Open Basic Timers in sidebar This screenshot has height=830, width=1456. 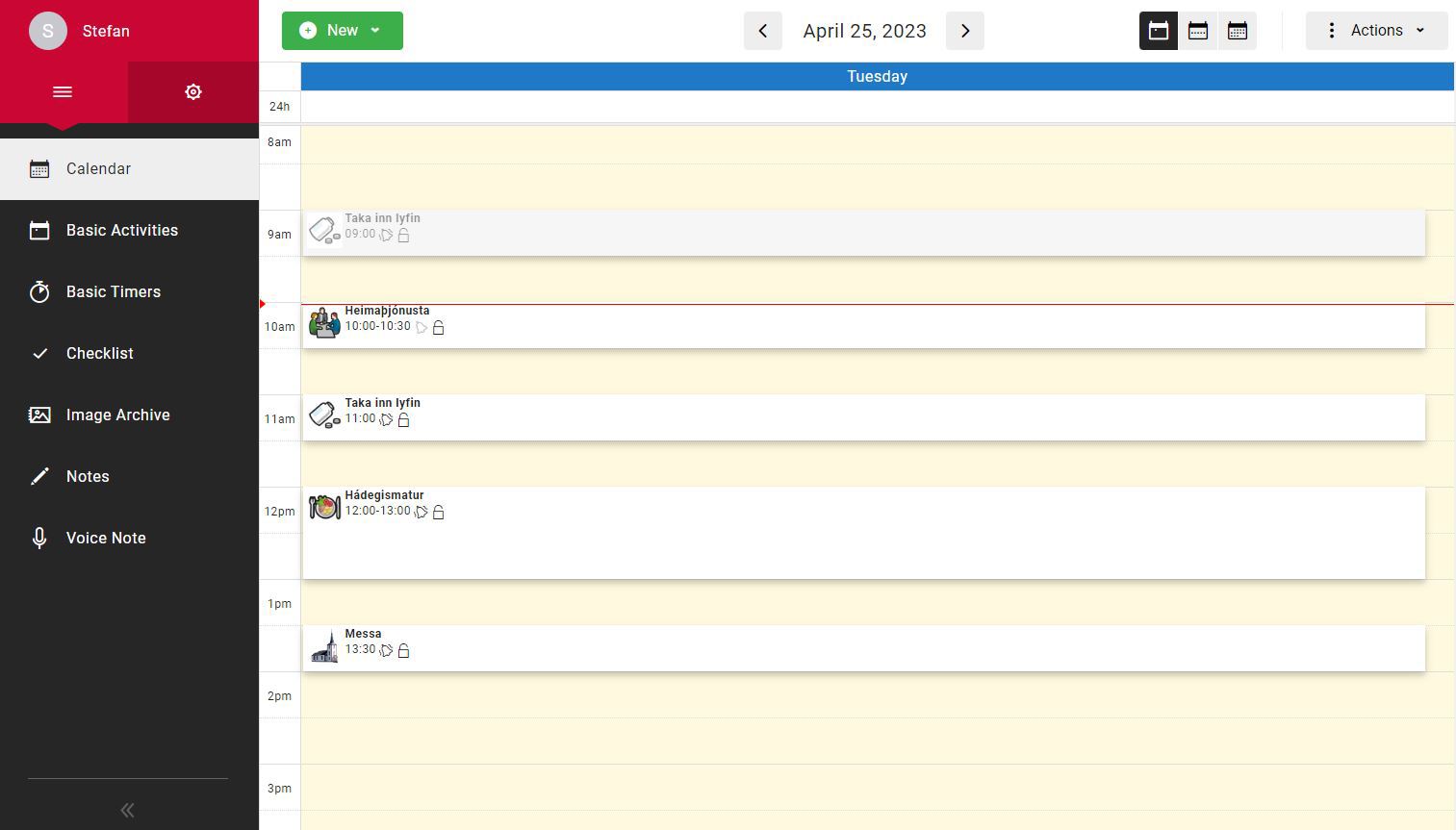coord(114,292)
